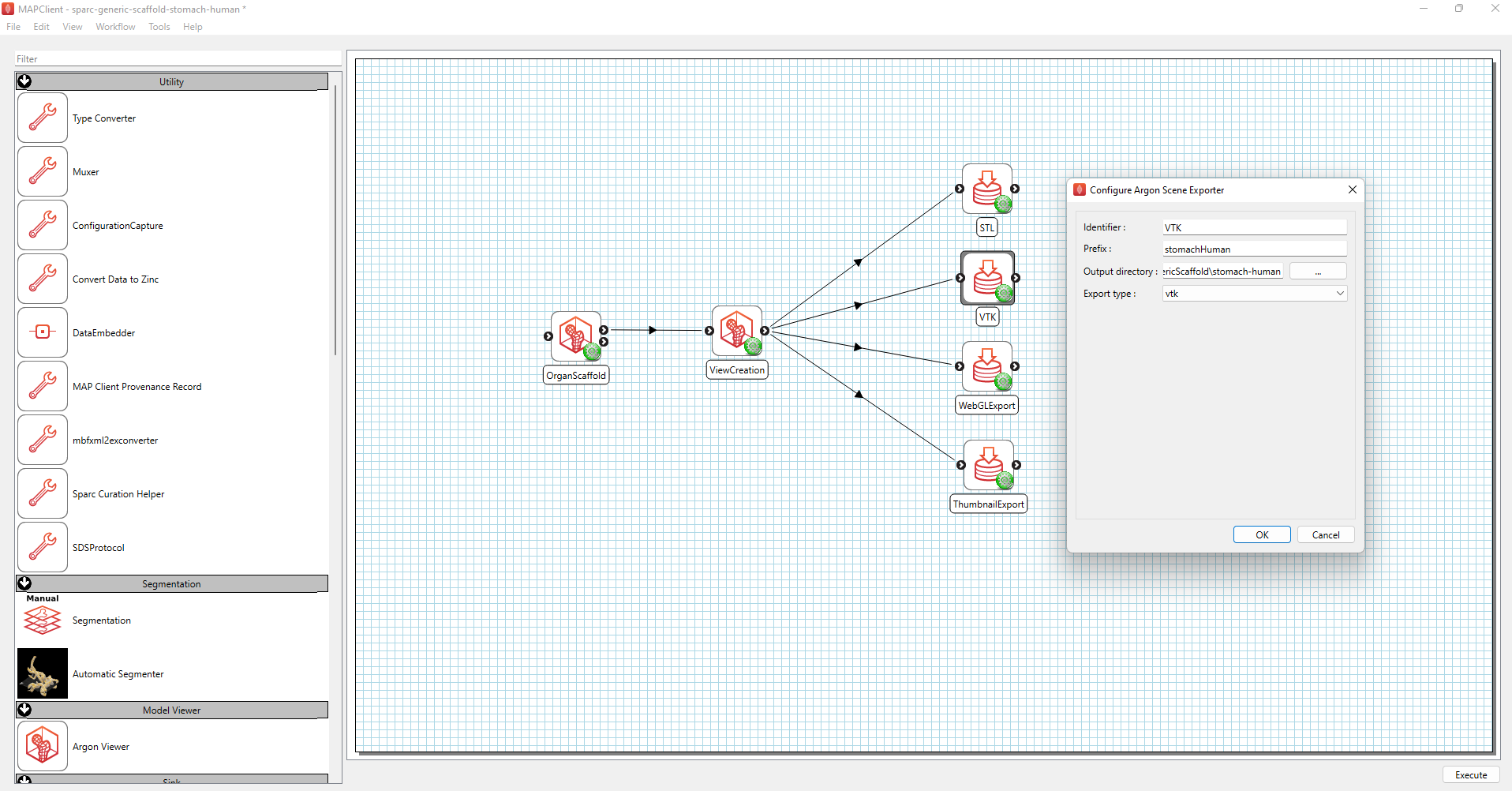Click the Execute button

coord(1471,775)
